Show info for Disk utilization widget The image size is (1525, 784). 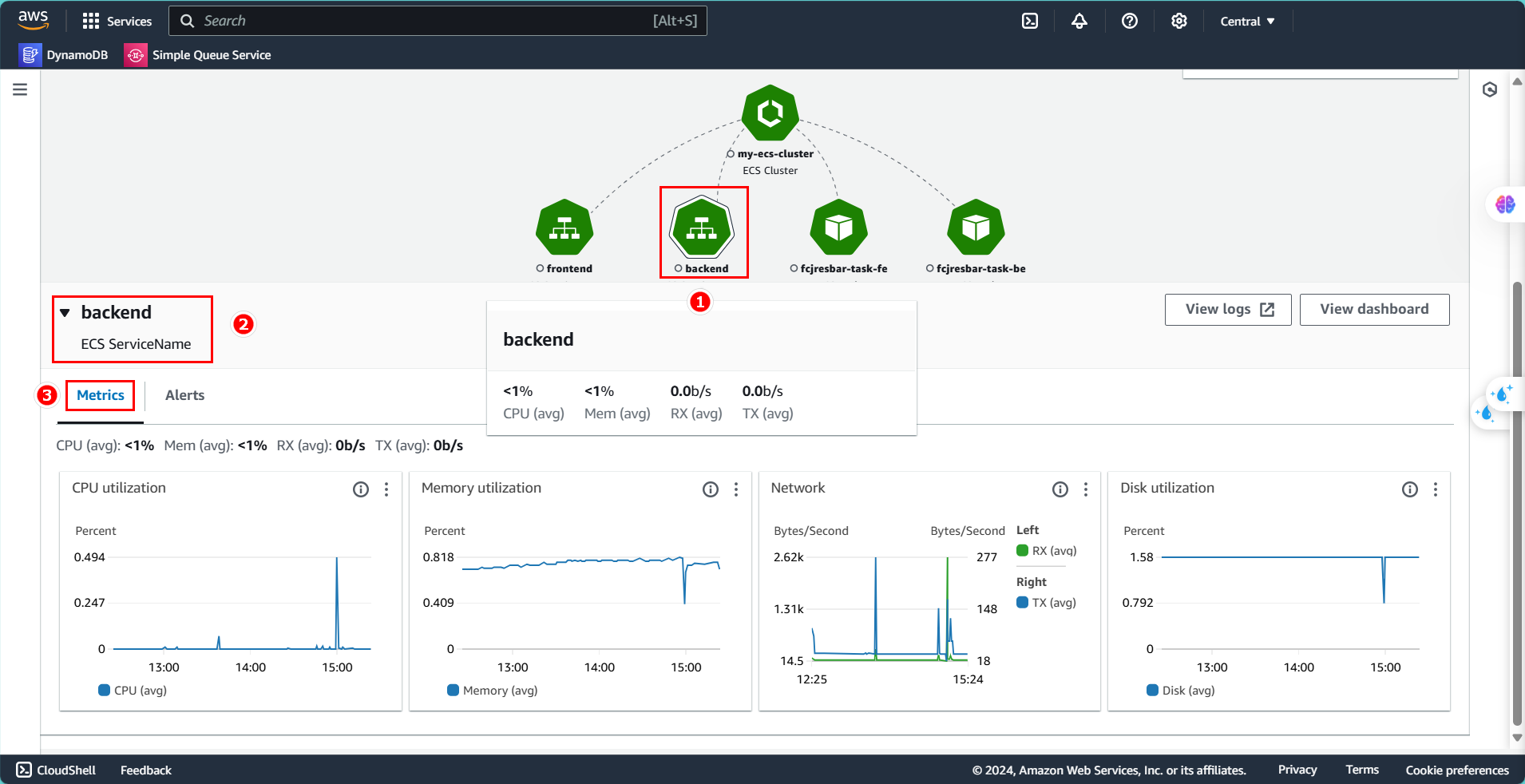pos(1410,489)
